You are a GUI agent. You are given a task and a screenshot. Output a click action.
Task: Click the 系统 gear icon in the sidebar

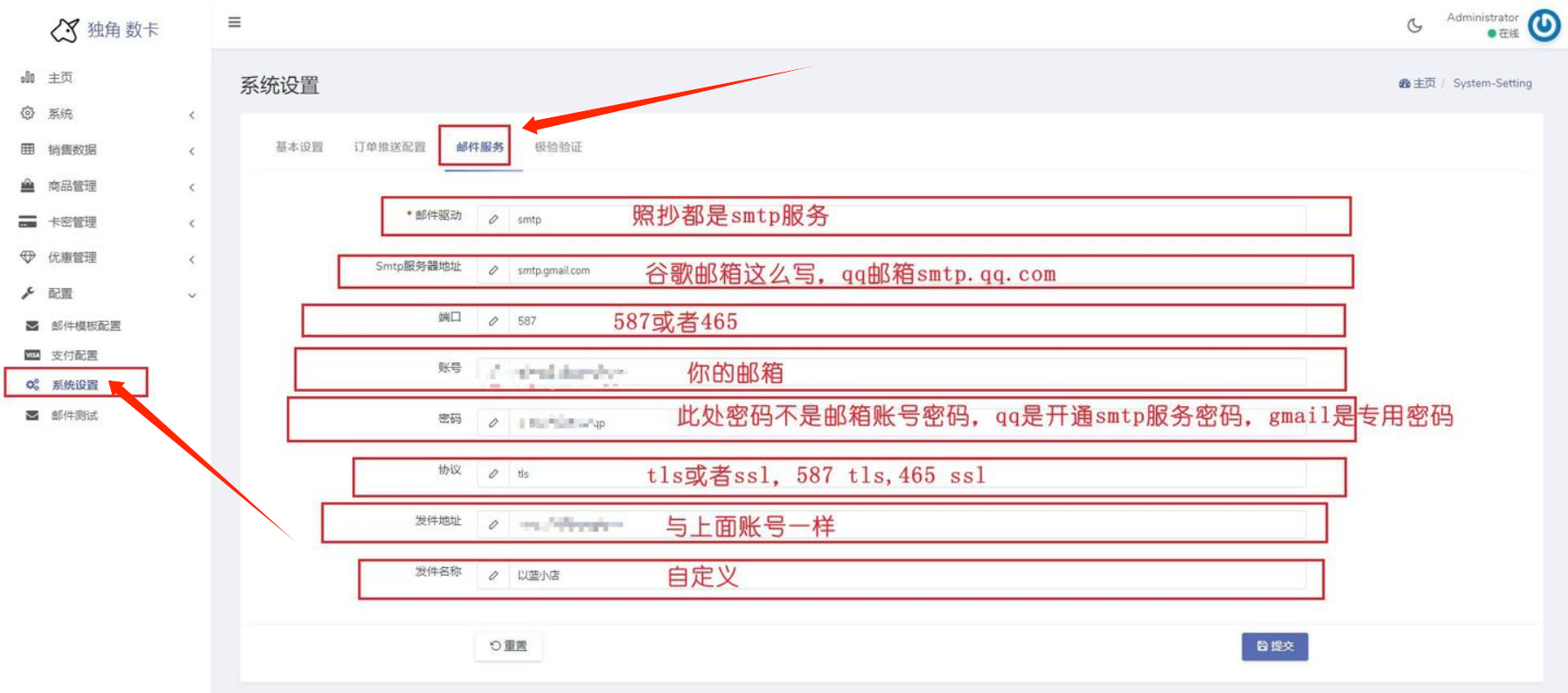click(x=28, y=113)
